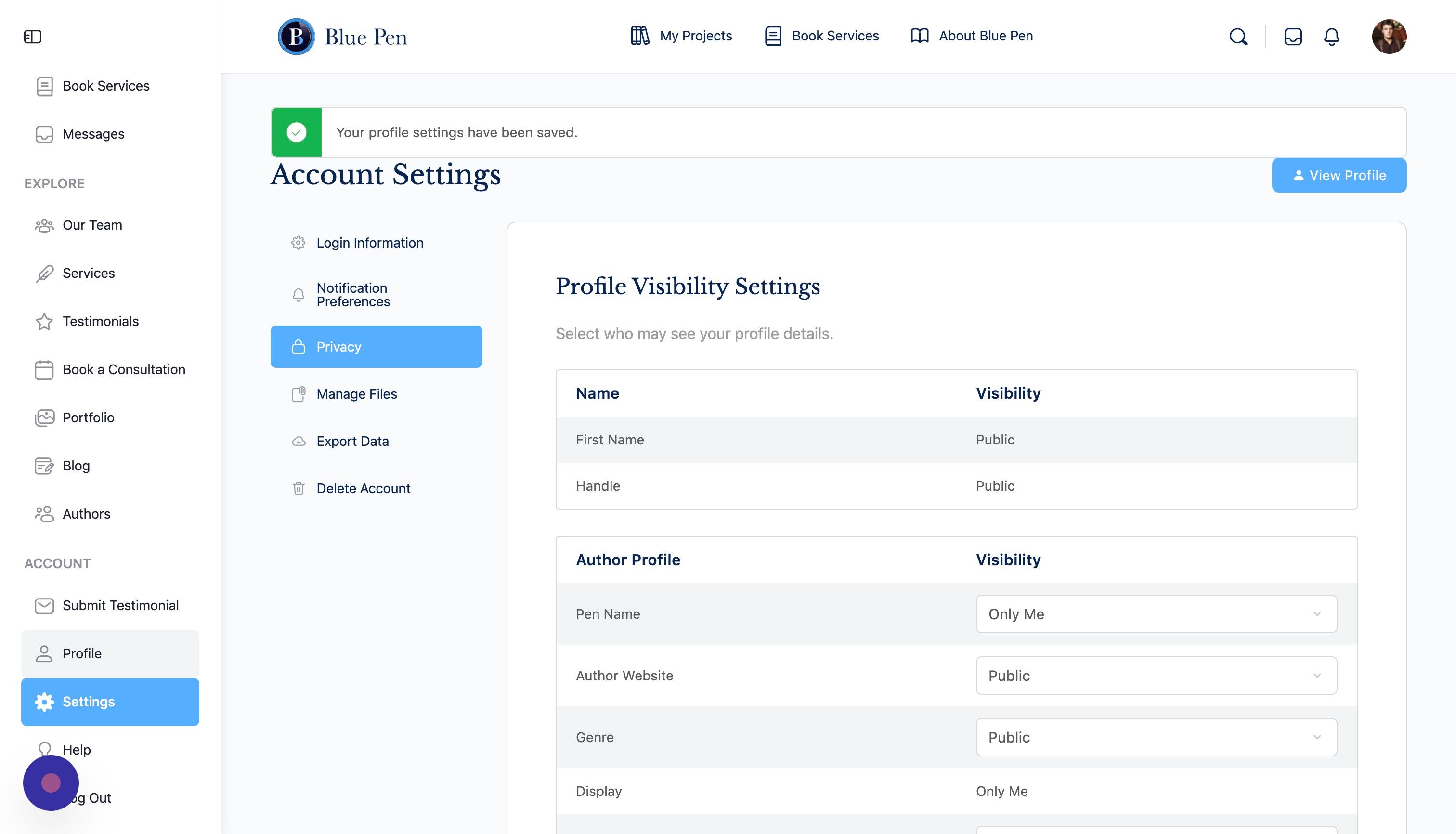Viewport: 1456px width, 834px height.
Task: Expand the Author Website visibility dropdown
Action: pyautogui.click(x=1156, y=675)
